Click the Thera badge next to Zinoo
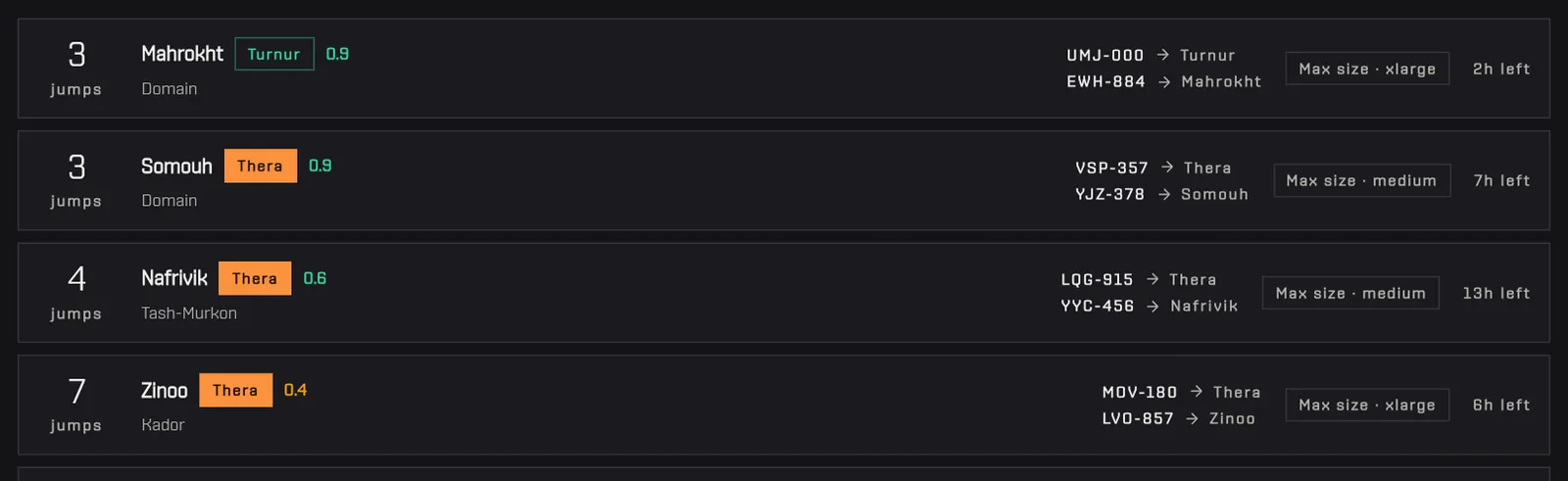Viewport: 1568px width, 481px height. [x=235, y=390]
